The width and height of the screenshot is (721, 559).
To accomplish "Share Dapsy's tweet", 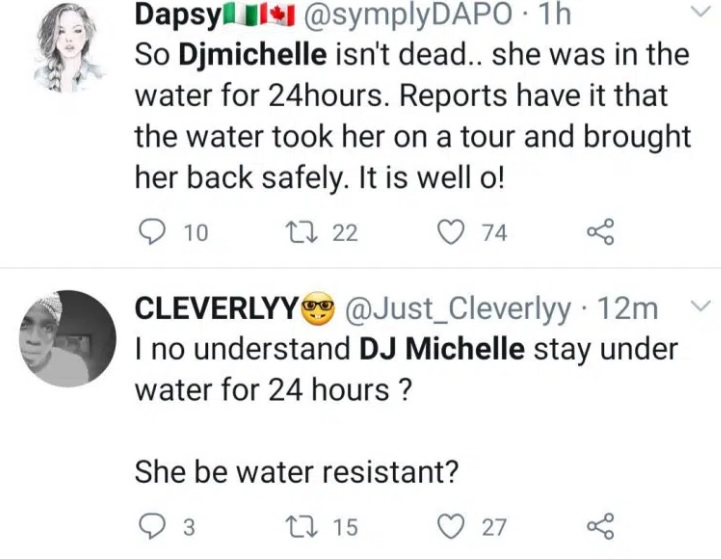I will (x=599, y=233).
